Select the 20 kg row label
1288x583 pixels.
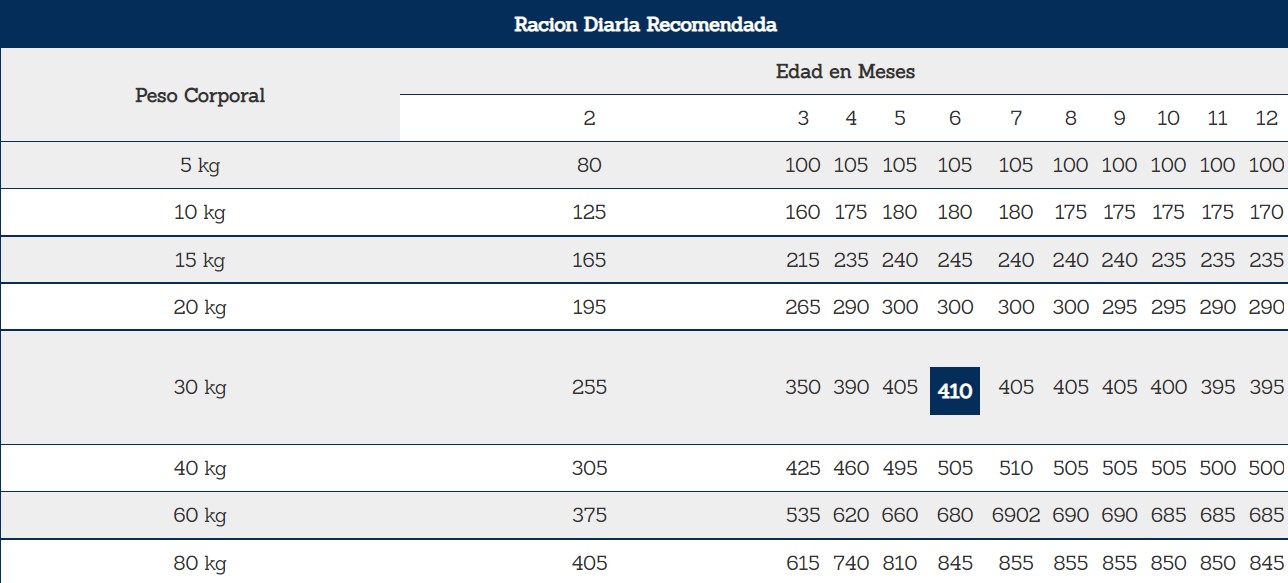(200, 307)
